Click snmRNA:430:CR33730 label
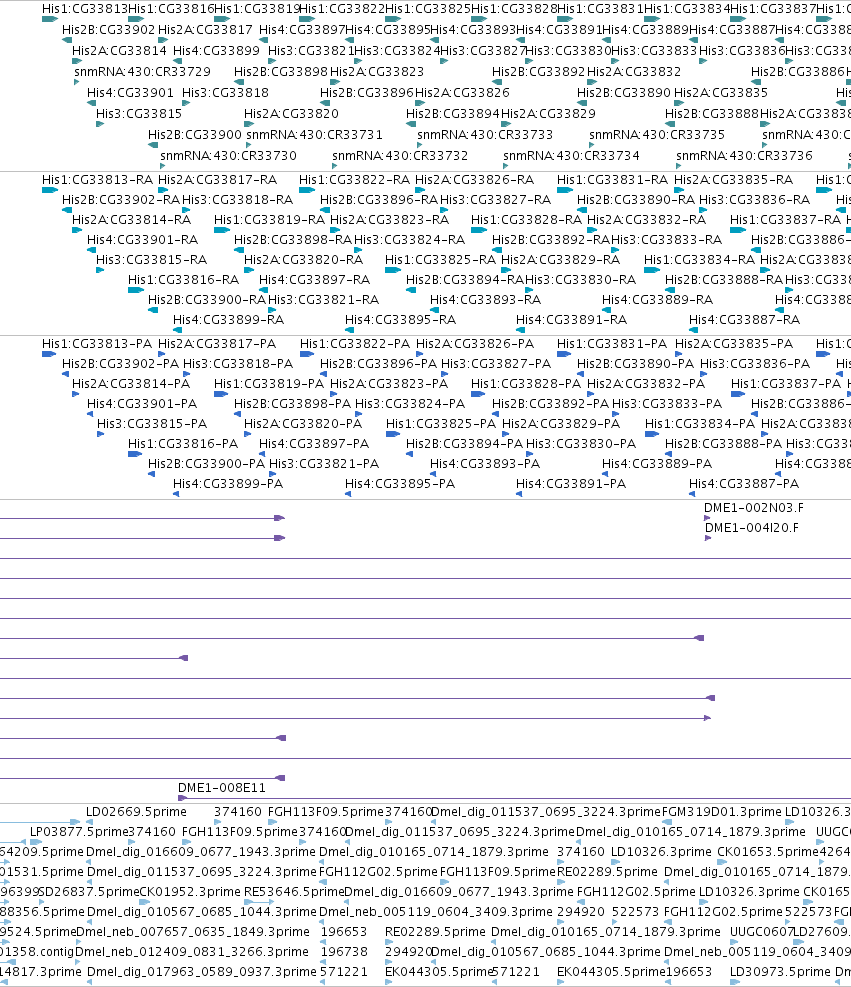Image resolution: width=851 pixels, height=987 pixels. pos(228,155)
